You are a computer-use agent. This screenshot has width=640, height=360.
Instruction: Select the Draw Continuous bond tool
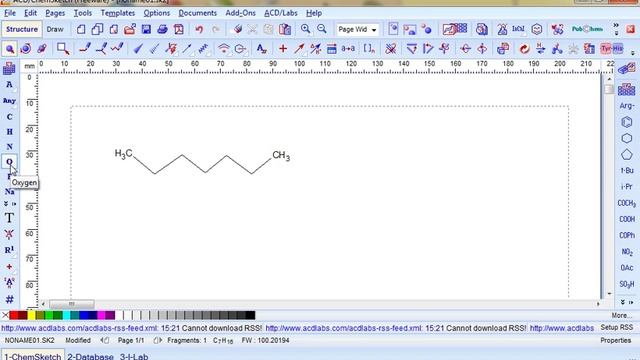point(101,49)
